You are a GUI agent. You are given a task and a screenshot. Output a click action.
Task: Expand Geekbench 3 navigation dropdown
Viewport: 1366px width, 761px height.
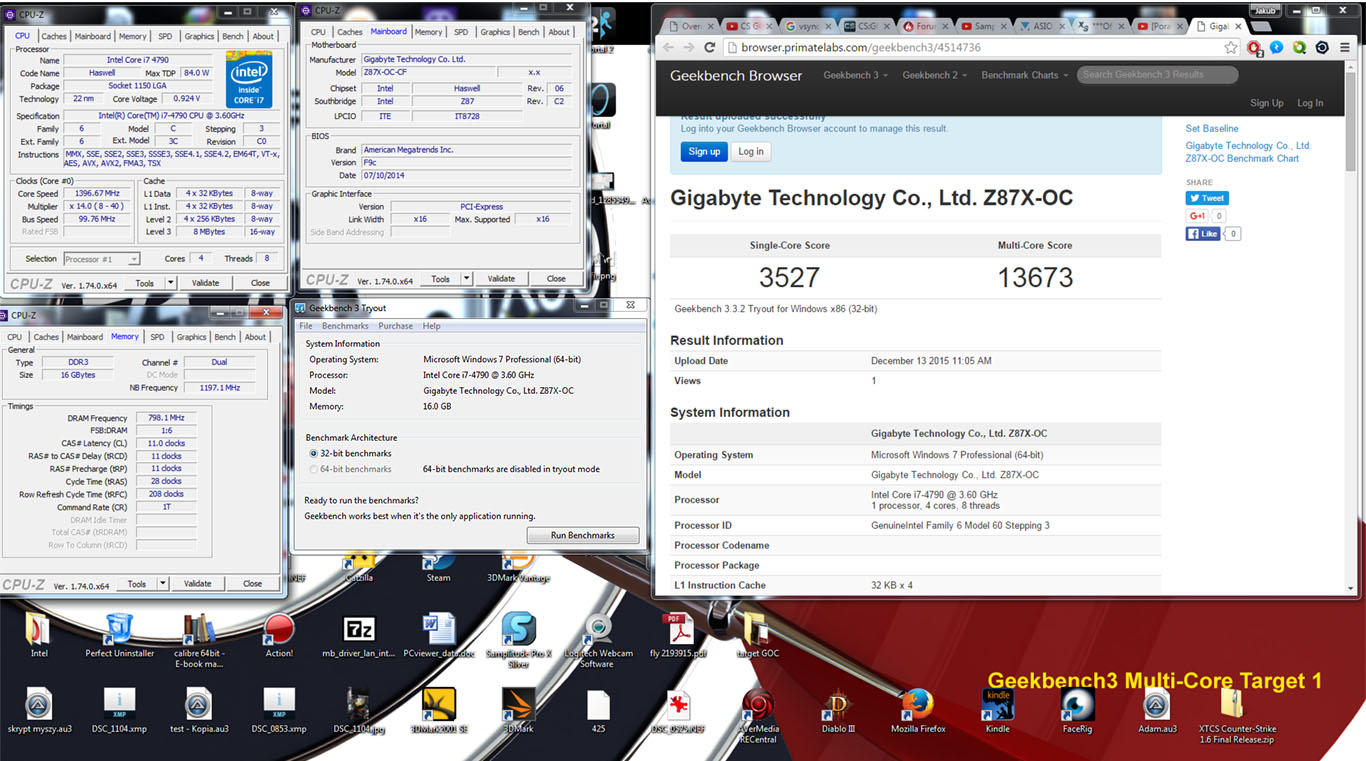point(855,75)
